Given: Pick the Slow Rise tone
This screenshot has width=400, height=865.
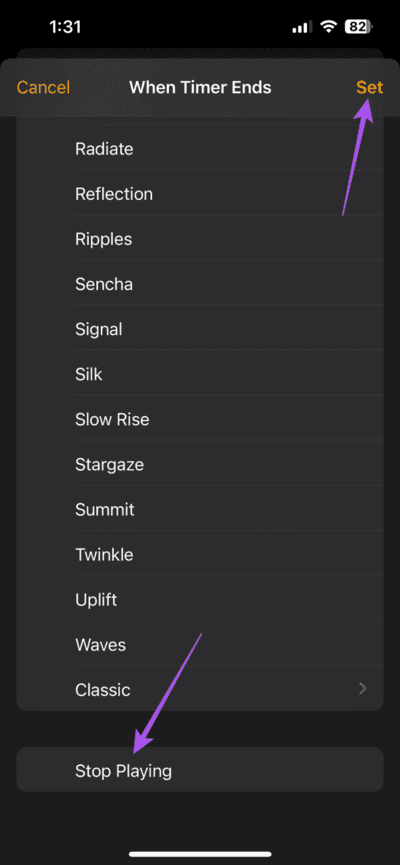Looking at the screenshot, I should coord(200,419).
